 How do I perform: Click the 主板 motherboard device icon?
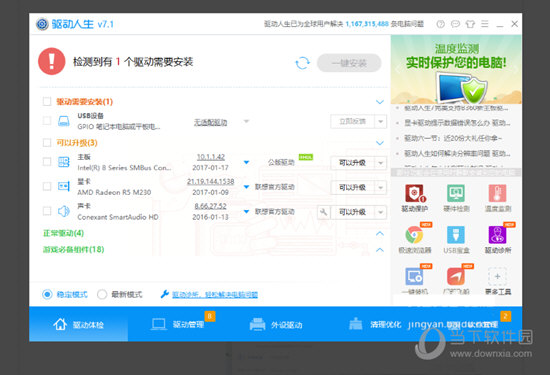[64, 162]
